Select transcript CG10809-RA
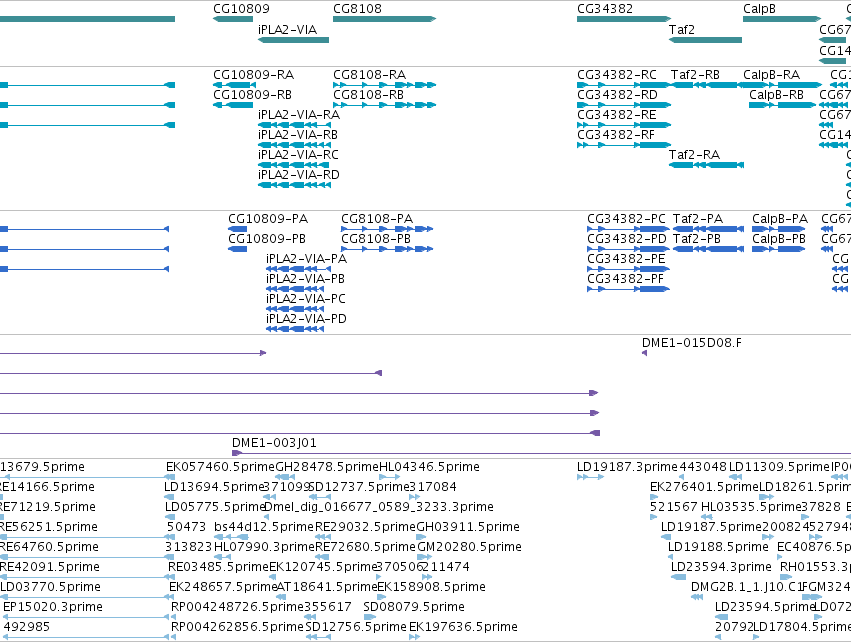 click(x=253, y=74)
